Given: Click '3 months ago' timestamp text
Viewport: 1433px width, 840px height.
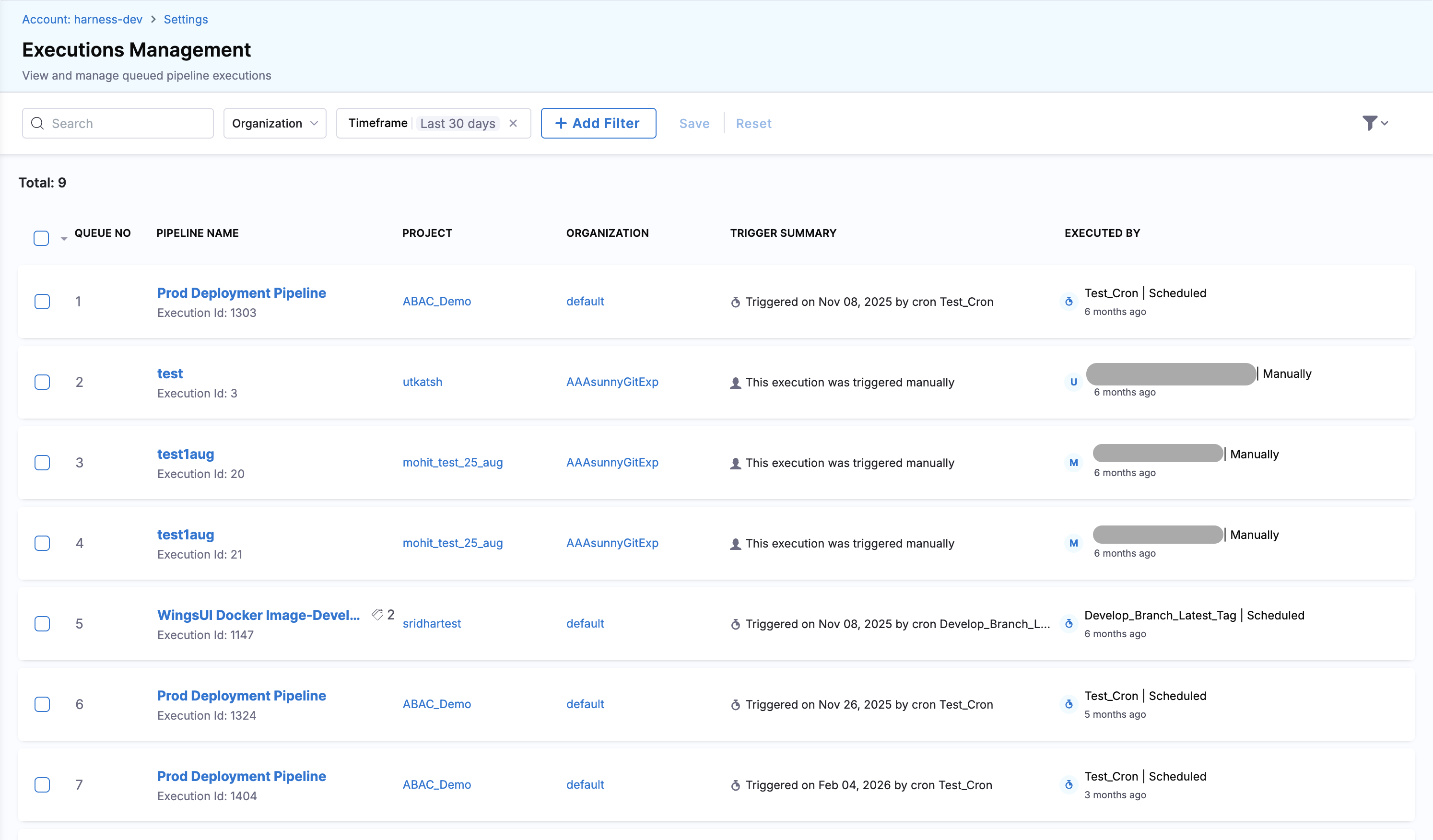Looking at the screenshot, I should 1115,795.
